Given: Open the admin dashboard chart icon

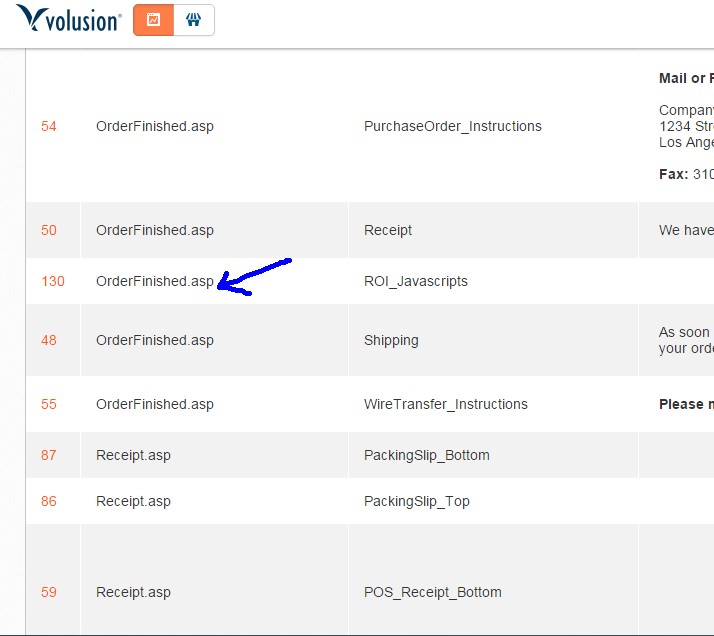Looking at the screenshot, I should 153,20.
